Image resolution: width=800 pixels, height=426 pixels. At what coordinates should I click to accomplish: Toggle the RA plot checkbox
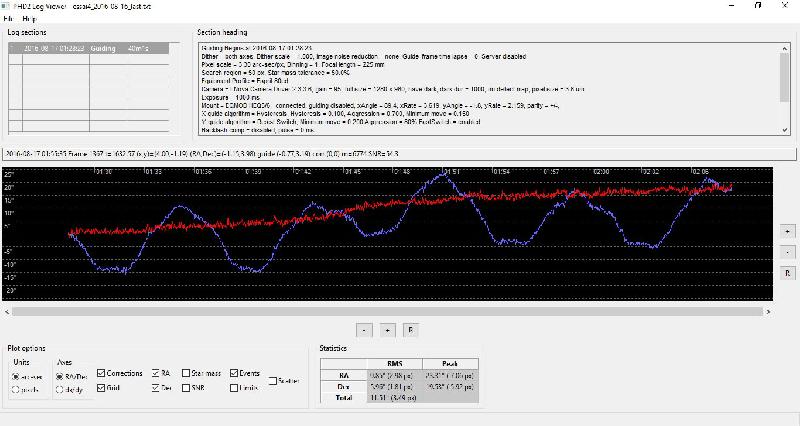156,373
